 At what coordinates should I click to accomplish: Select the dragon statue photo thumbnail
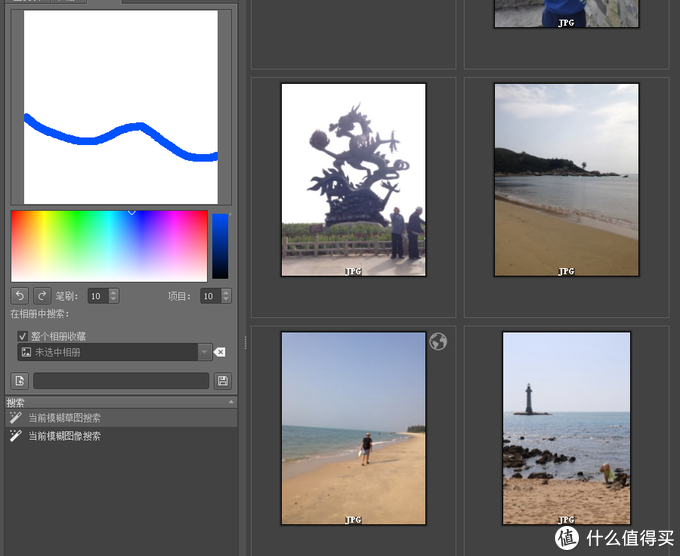[353, 179]
